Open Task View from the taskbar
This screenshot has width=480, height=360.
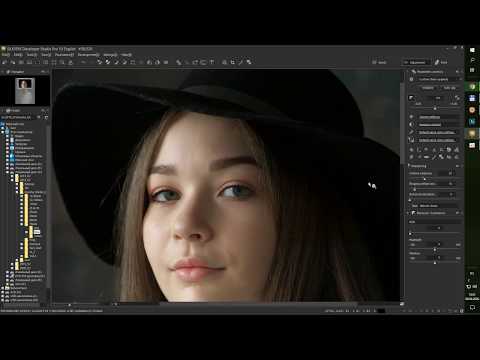472,70
